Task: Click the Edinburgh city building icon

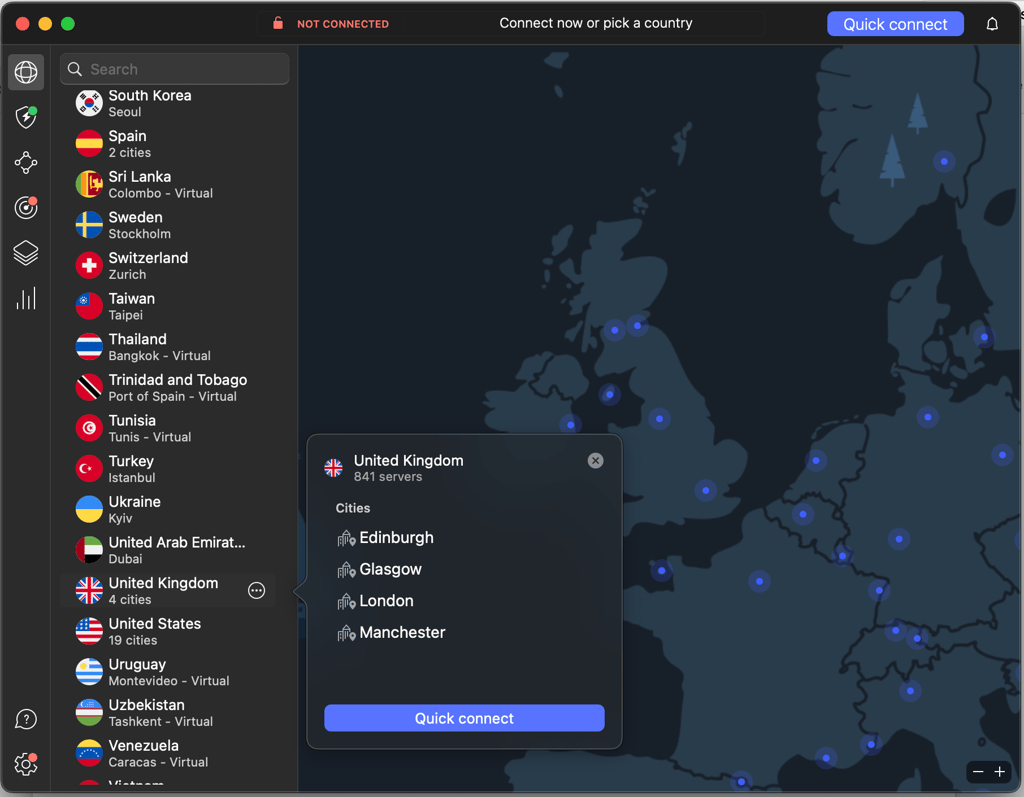Action: pos(346,538)
